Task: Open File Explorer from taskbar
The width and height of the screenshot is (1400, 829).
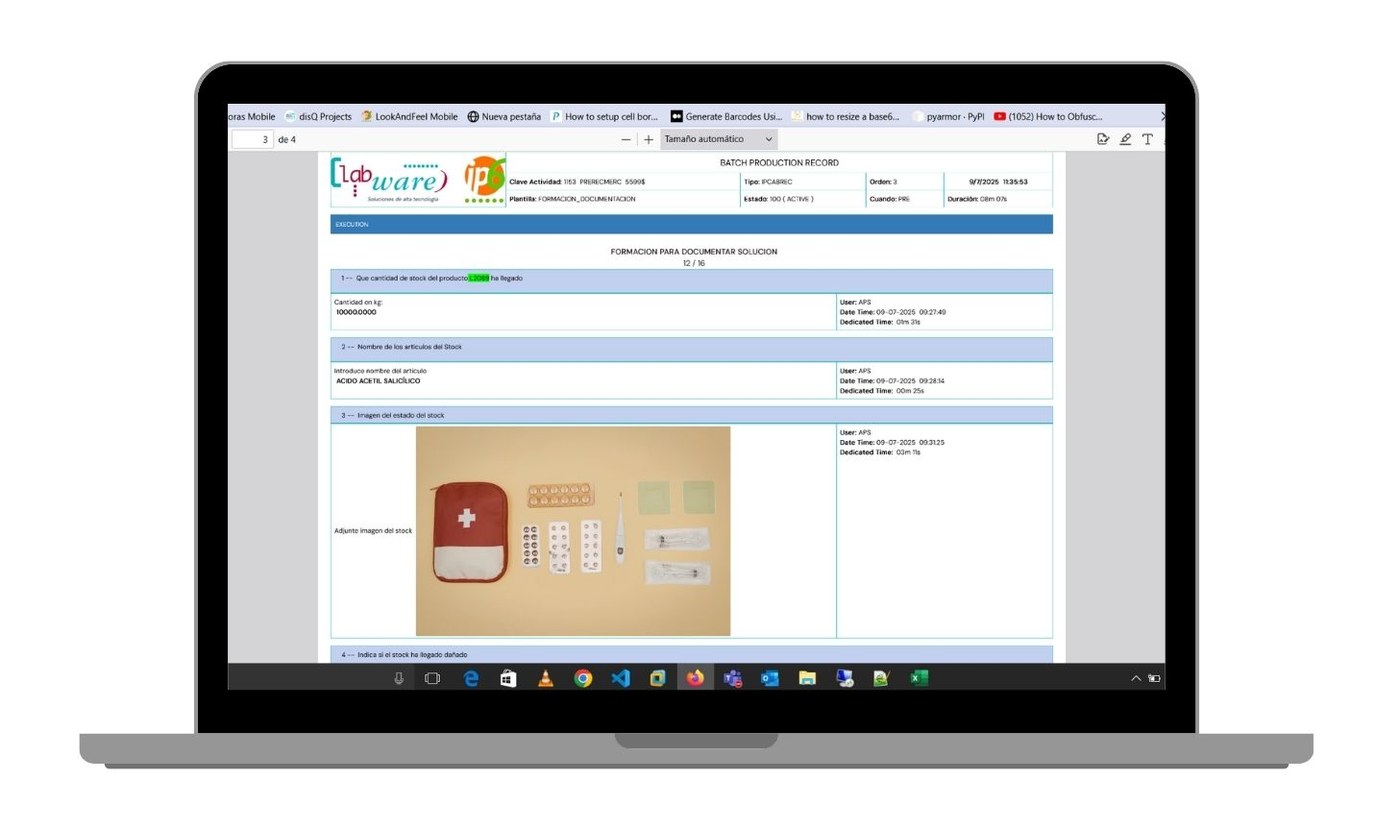Action: coord(807,678)
